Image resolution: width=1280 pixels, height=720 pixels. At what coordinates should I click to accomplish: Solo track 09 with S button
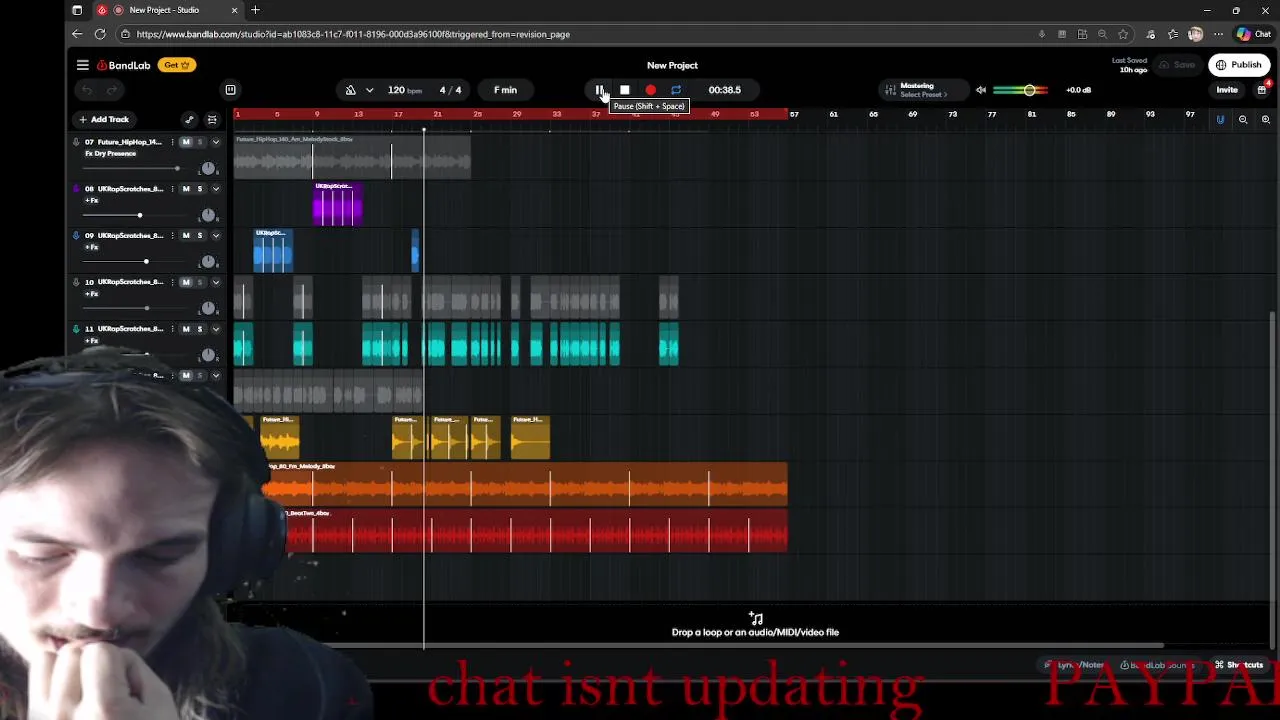point(199,235)
